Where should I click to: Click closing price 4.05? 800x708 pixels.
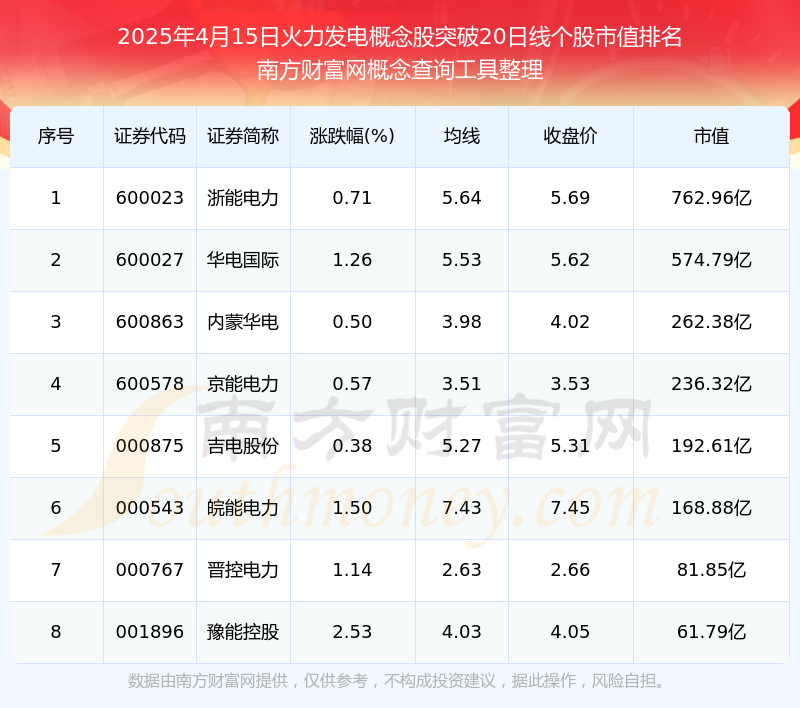(570, 632)
